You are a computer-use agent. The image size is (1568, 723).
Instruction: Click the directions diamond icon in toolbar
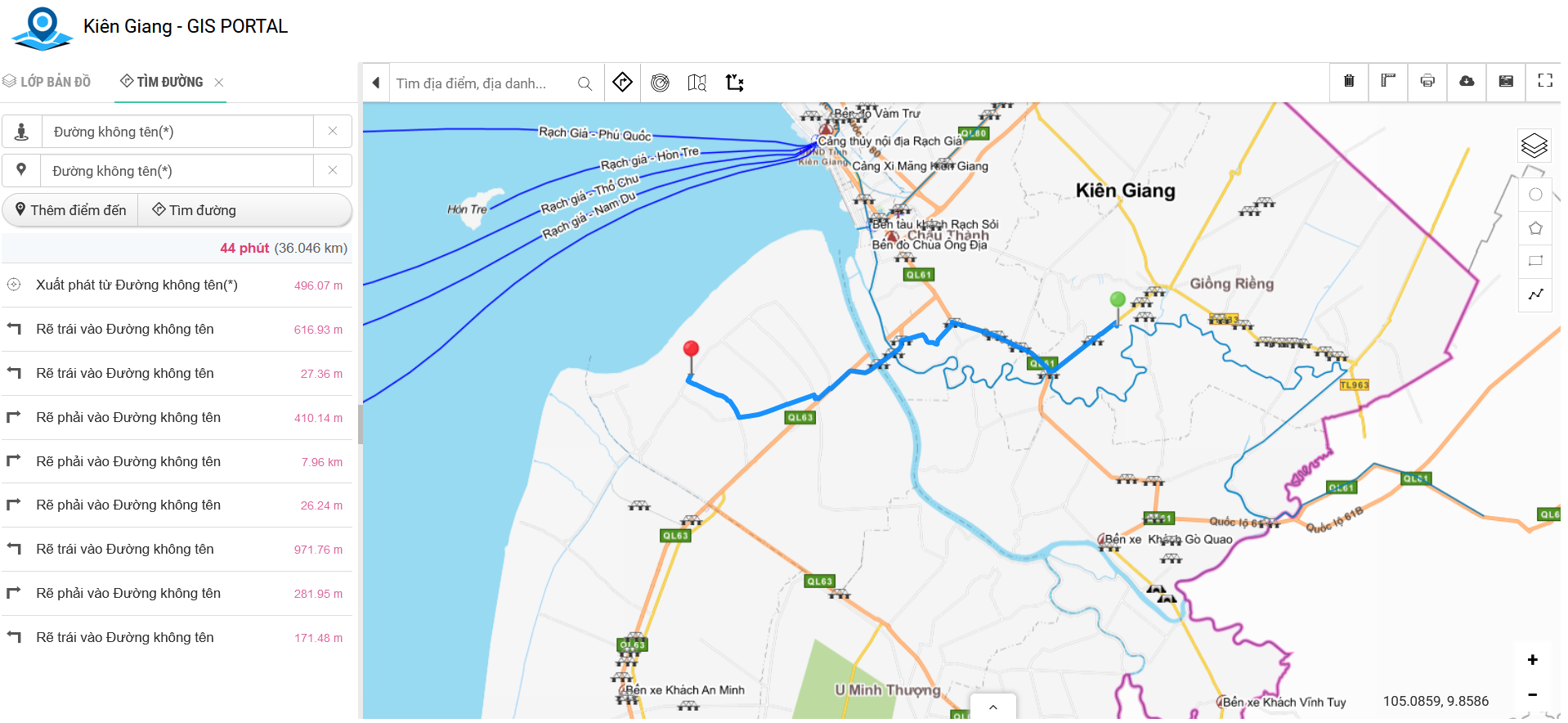coord(622,83)
